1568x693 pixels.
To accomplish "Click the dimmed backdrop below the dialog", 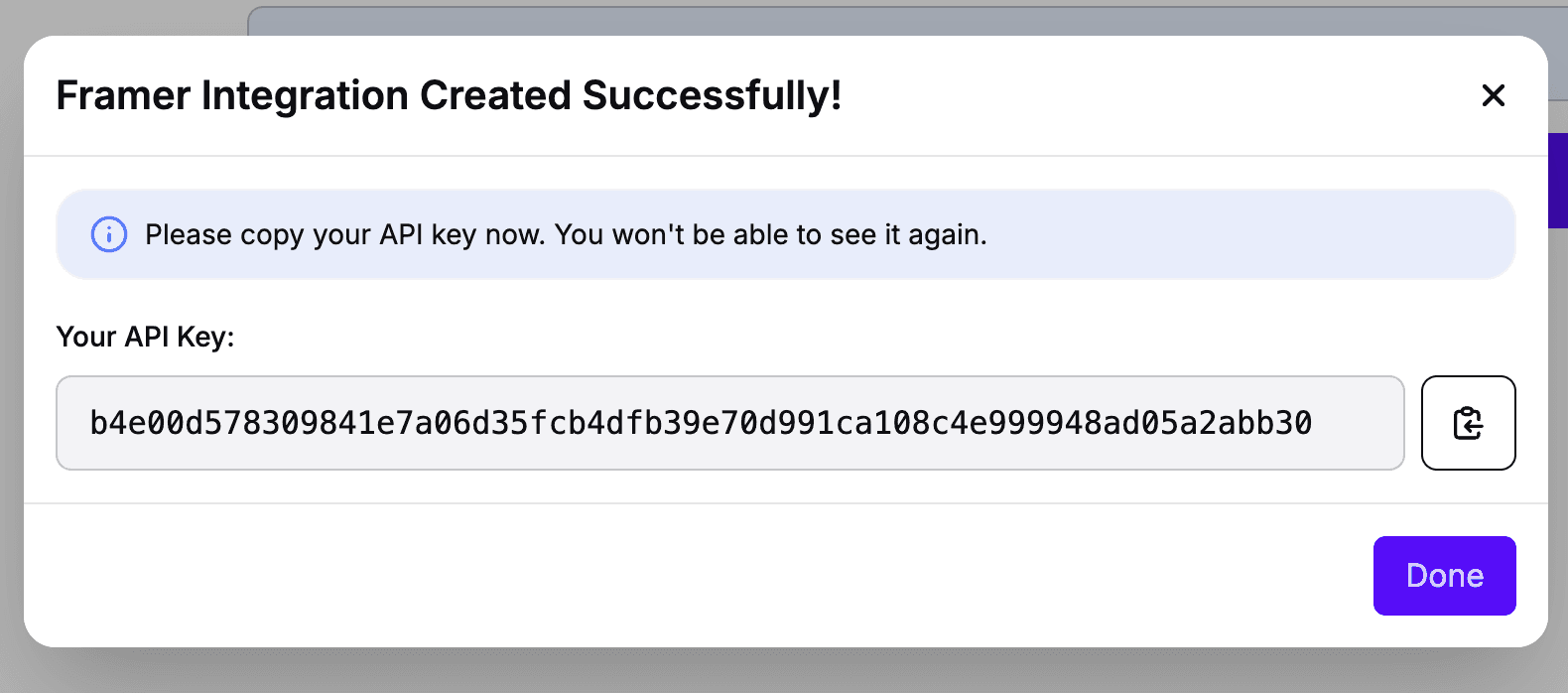I will 784,671.
